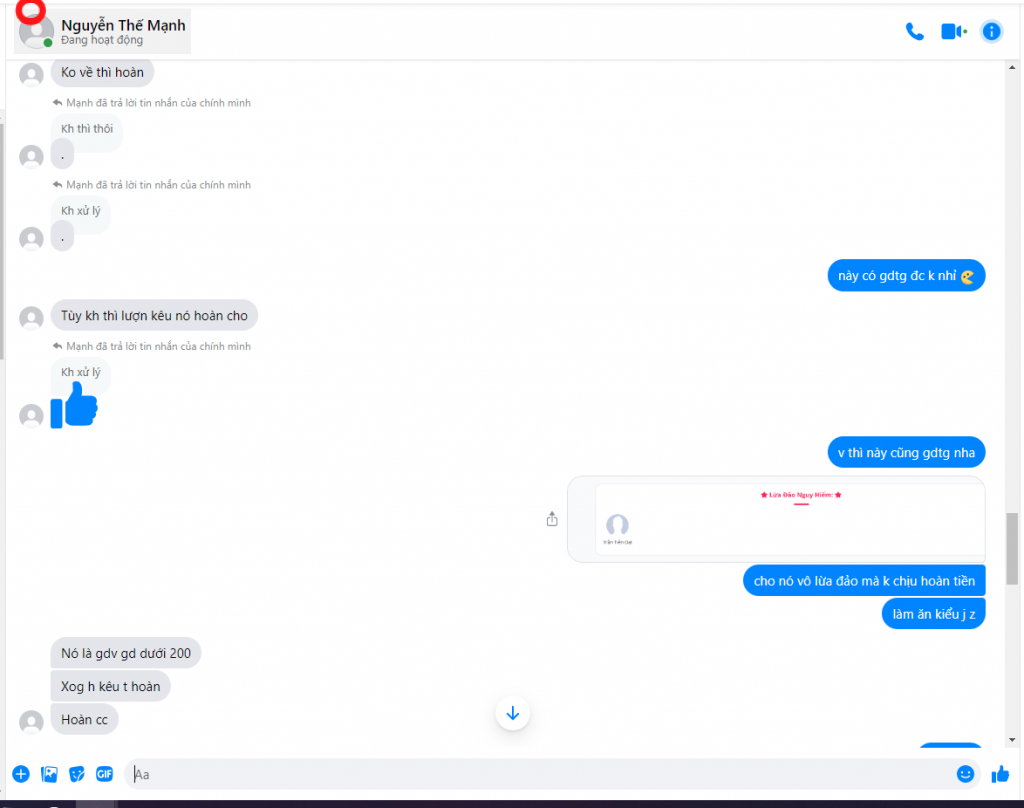The image size is (1024, 808).
Task: Send a thumbs-up like
Action: 1000,774
